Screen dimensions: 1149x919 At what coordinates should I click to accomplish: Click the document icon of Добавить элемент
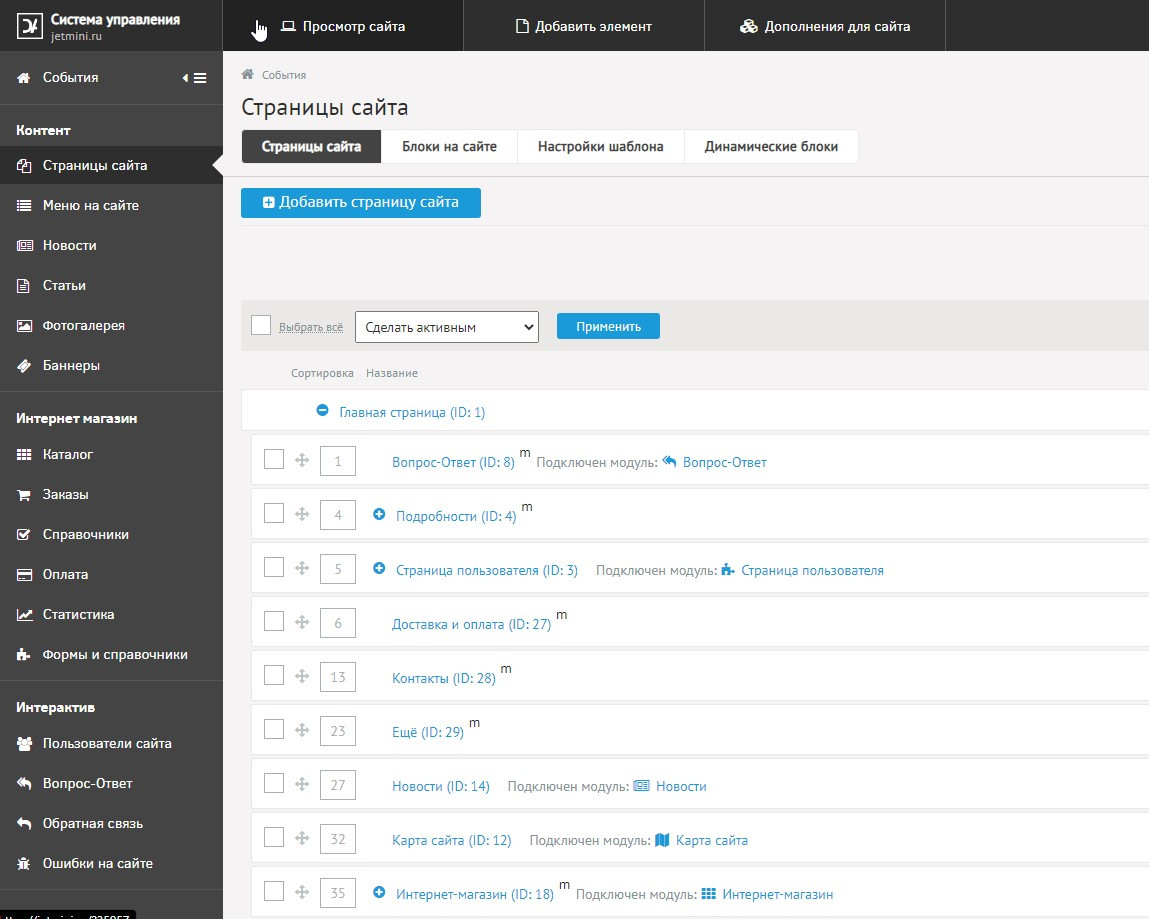coord(522,26)
